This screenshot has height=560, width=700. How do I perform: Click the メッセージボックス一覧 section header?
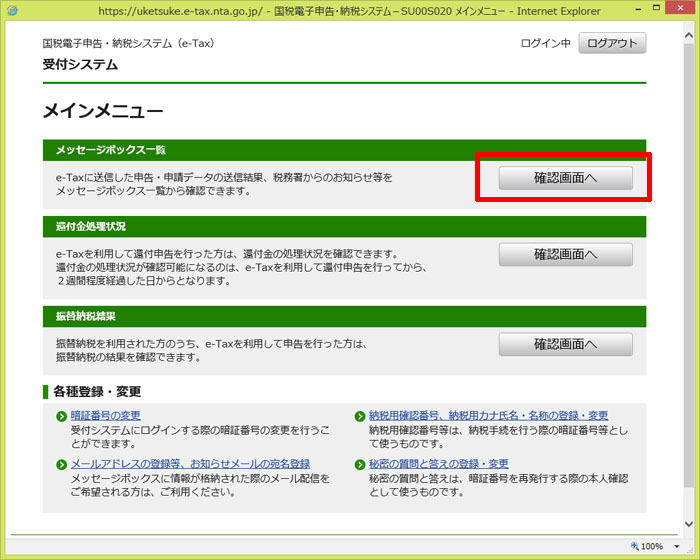point(344,150)
